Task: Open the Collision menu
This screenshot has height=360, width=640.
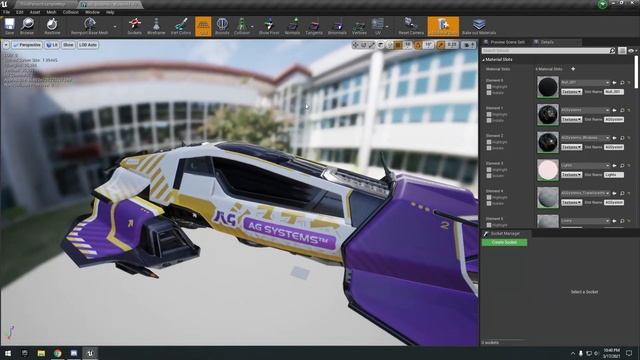Action: pyautogui.click(x=71, y=12)
